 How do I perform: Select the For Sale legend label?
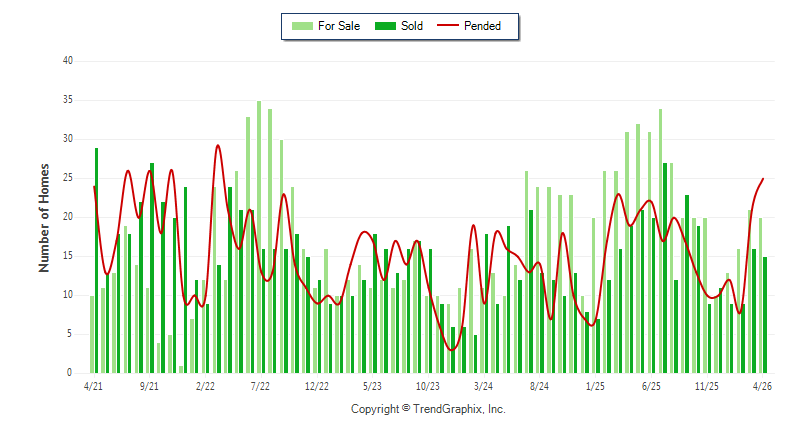(x=339, y=26)
